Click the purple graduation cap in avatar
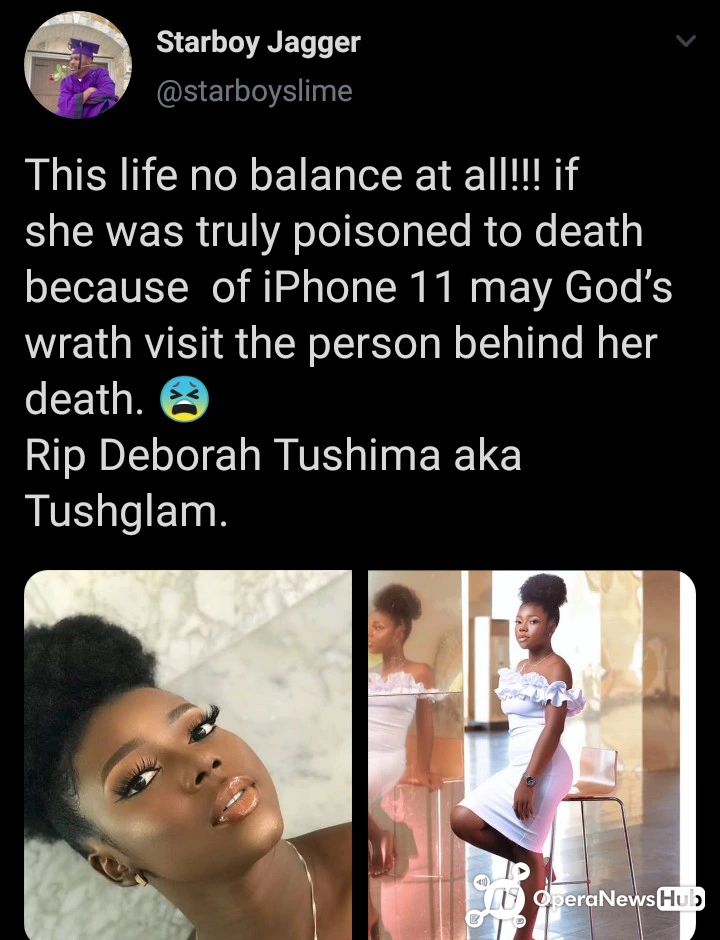Viewport: 720px width, 940px height. point(84,47)
